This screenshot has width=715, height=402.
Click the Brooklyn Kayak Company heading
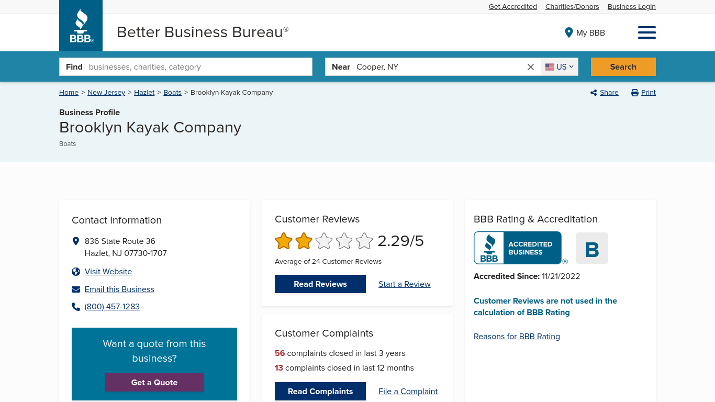click(x=150, y=128)
